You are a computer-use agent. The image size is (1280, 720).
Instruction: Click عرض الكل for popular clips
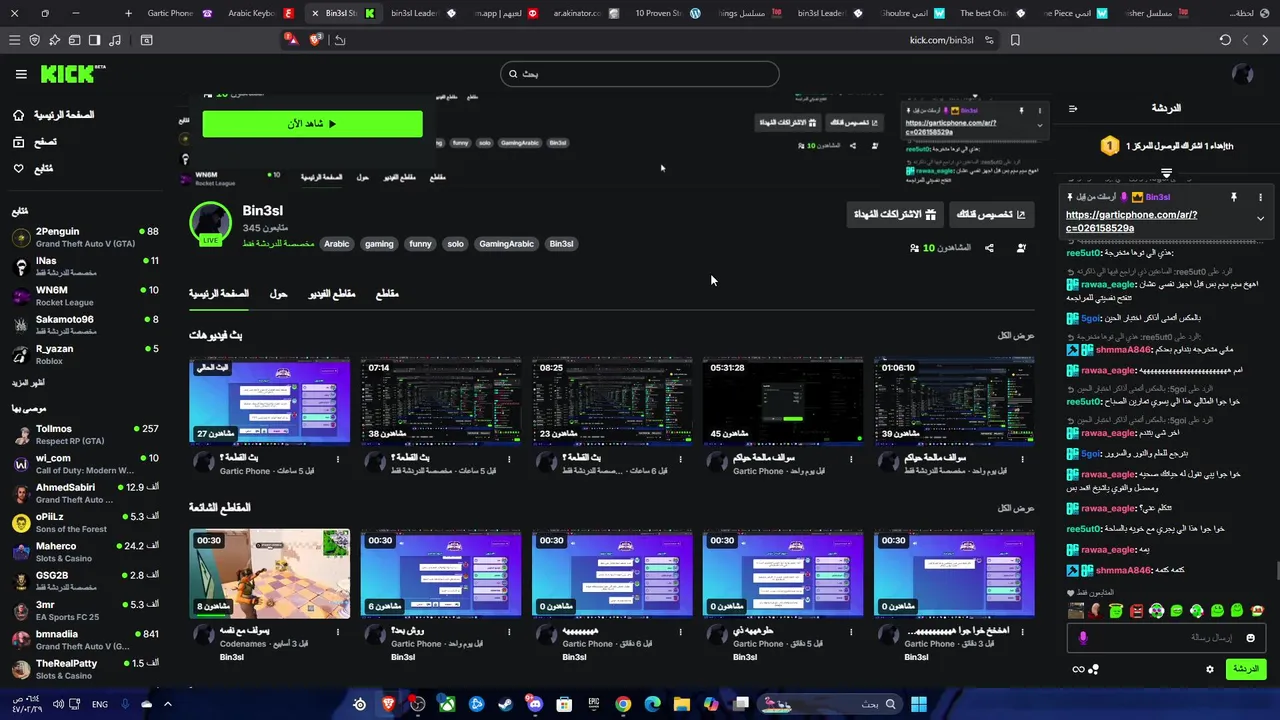point(1016,508)
